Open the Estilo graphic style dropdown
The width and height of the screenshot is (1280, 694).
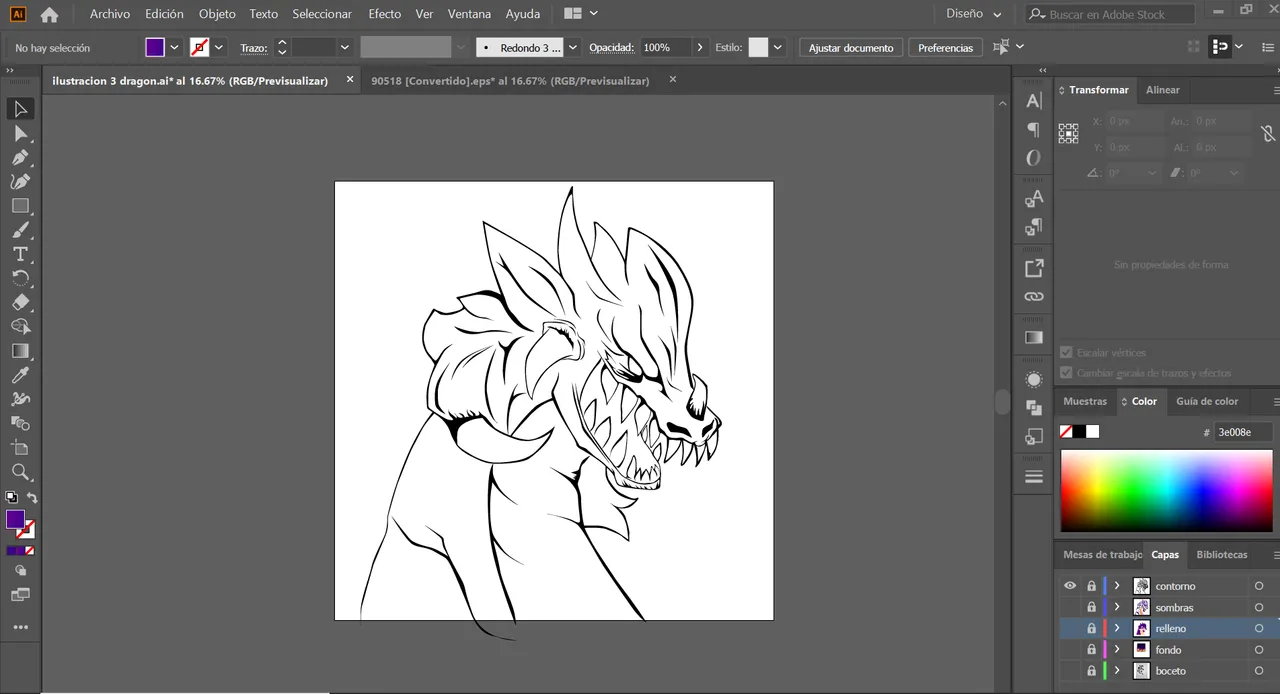[x=777, y=48]
